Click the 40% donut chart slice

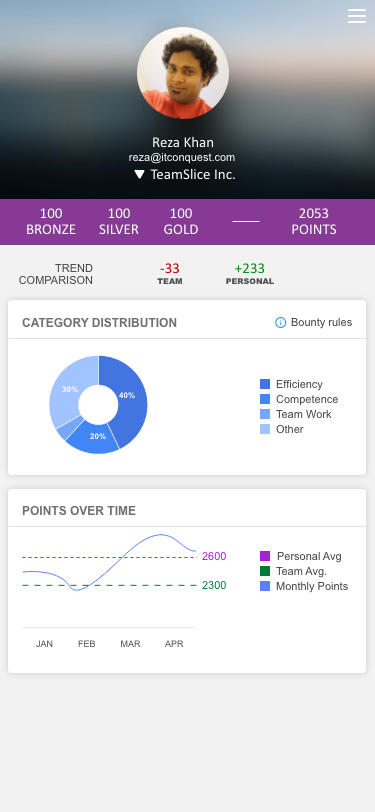126,396
